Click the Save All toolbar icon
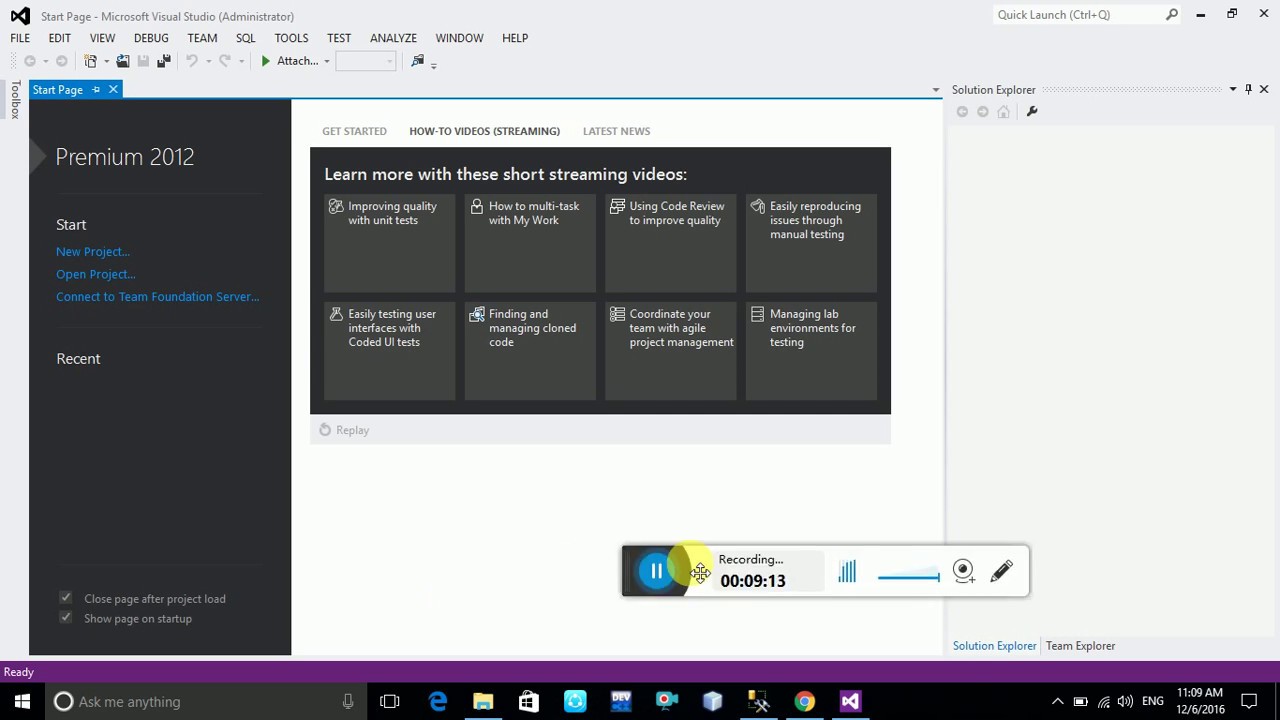1280x720 pixels. [164, 61]
